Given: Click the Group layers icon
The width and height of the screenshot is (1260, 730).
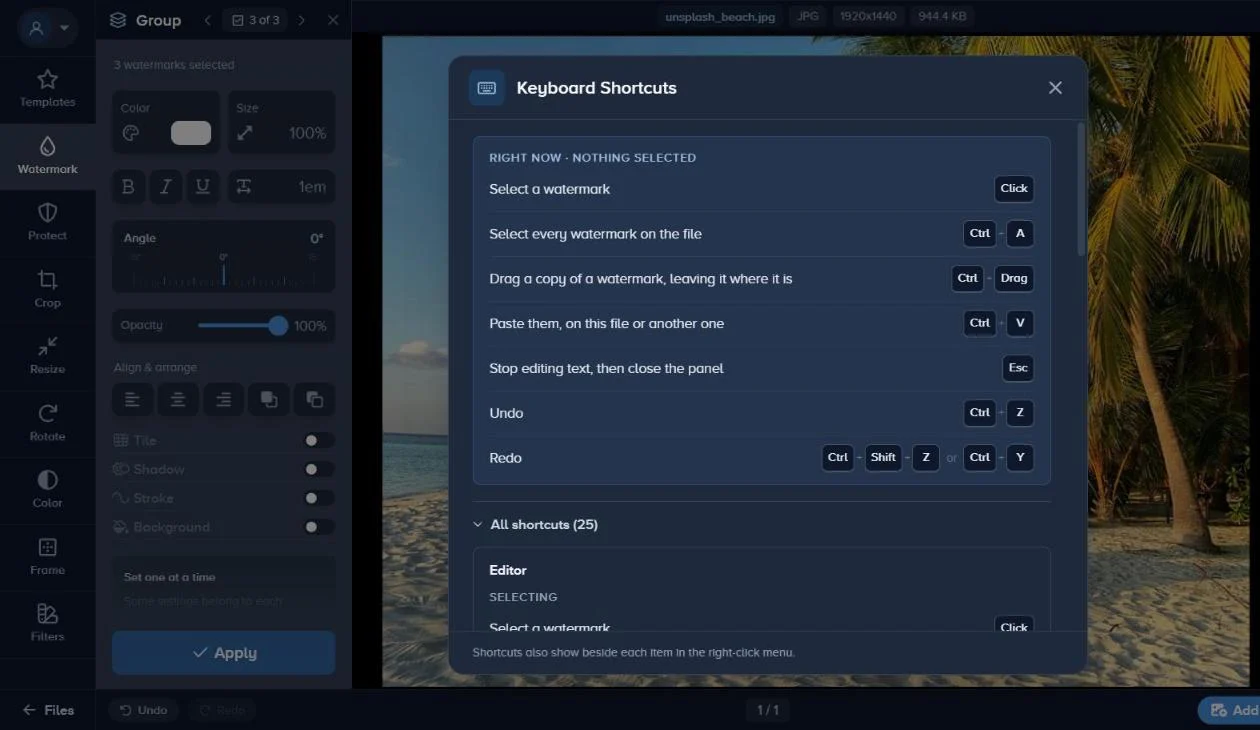Looking at the screenshot, I should coord(118,20).
